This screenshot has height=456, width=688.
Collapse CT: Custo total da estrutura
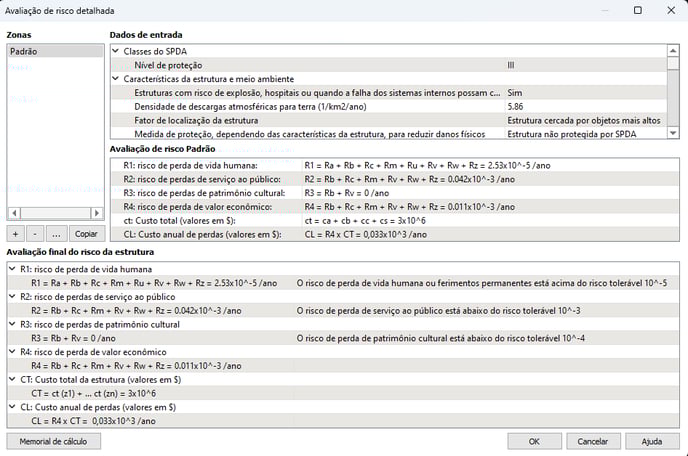pyautogui.click(x=12, y=379)
